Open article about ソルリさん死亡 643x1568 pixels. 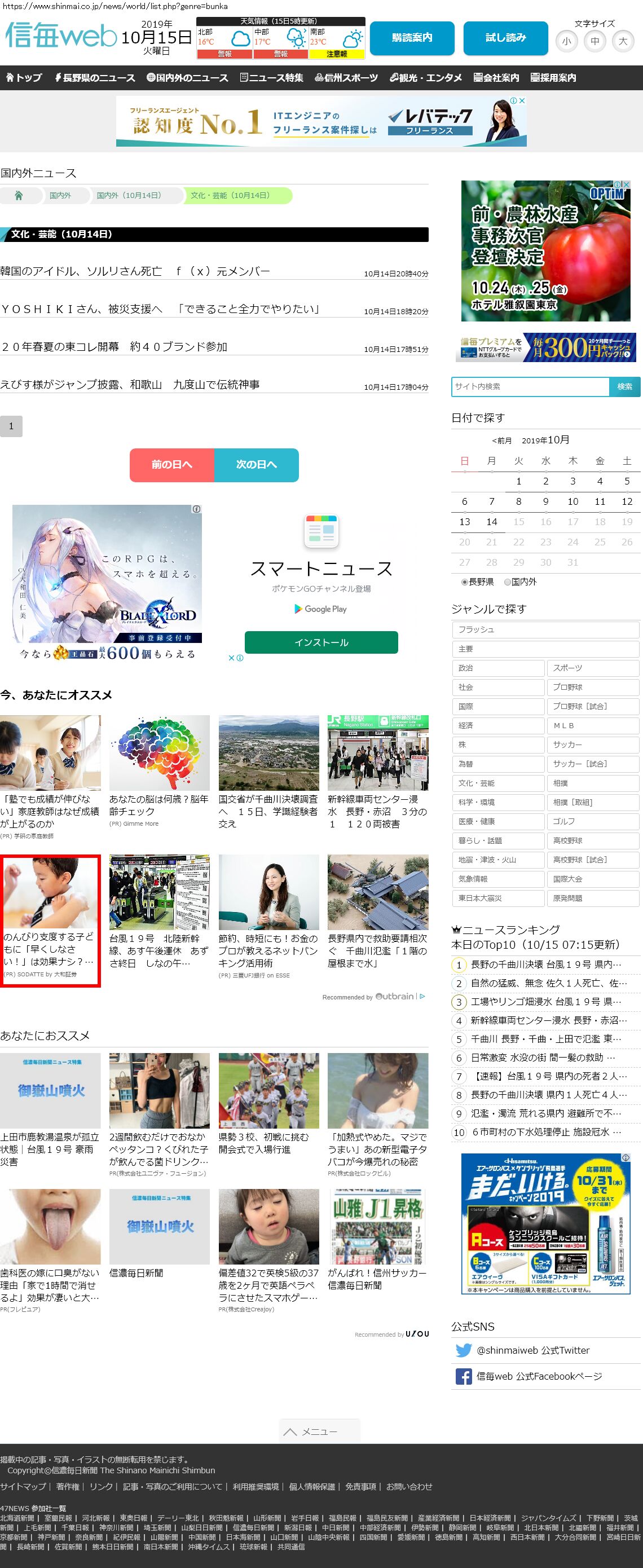[135, 271]
